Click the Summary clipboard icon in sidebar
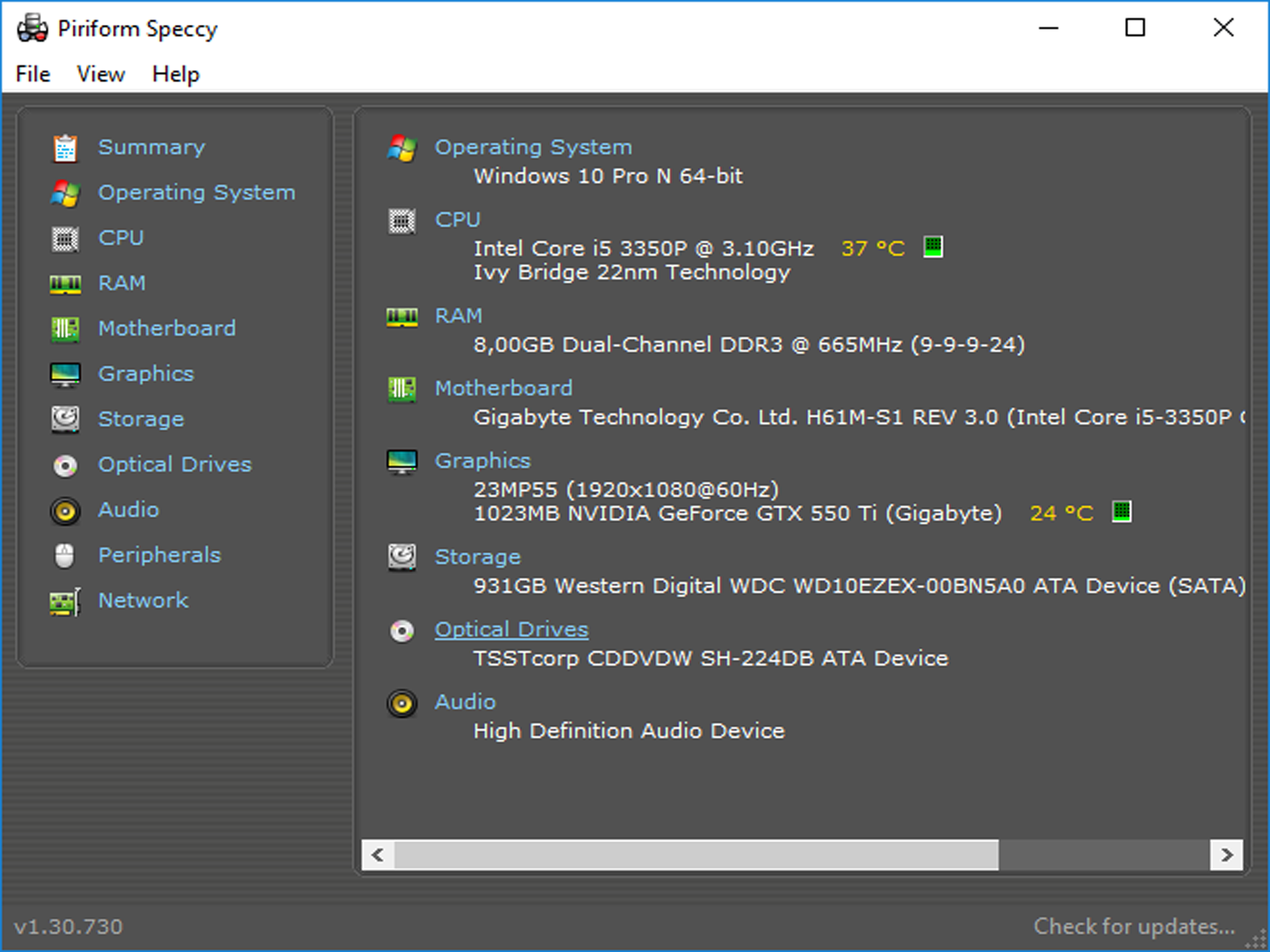Screen dimensions: 1270x952 (x=65, y=148)
